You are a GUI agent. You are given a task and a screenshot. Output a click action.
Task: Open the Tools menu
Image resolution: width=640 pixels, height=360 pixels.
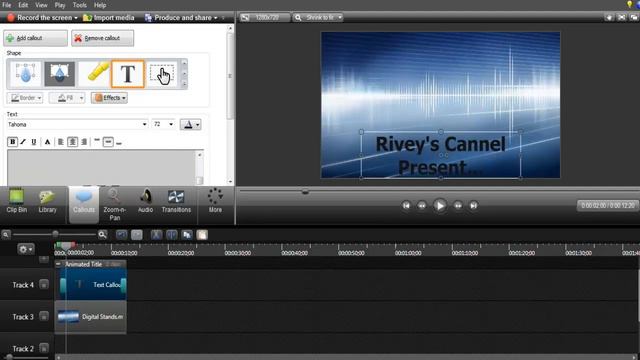pyautogui.click(x=80, y=5)
